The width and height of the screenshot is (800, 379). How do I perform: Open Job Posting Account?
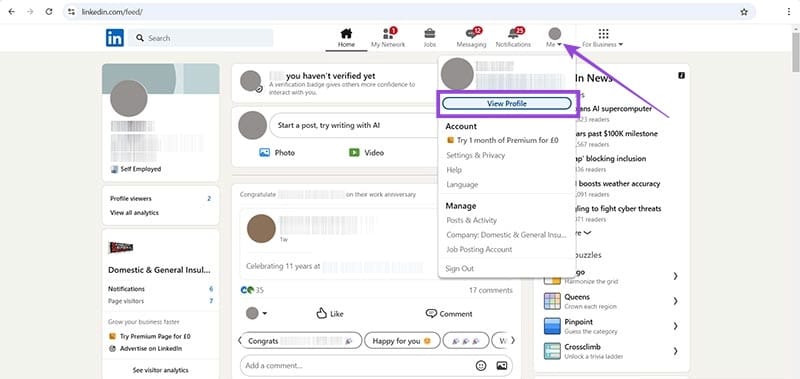pyautogui.click(x=479, y=249)
